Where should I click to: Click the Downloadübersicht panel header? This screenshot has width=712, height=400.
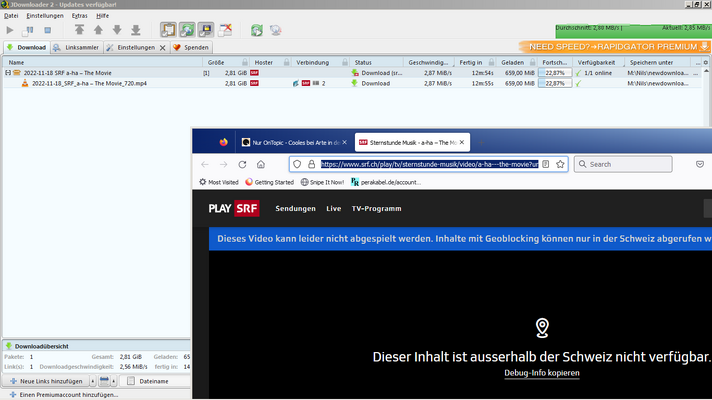tap(96, 346)
